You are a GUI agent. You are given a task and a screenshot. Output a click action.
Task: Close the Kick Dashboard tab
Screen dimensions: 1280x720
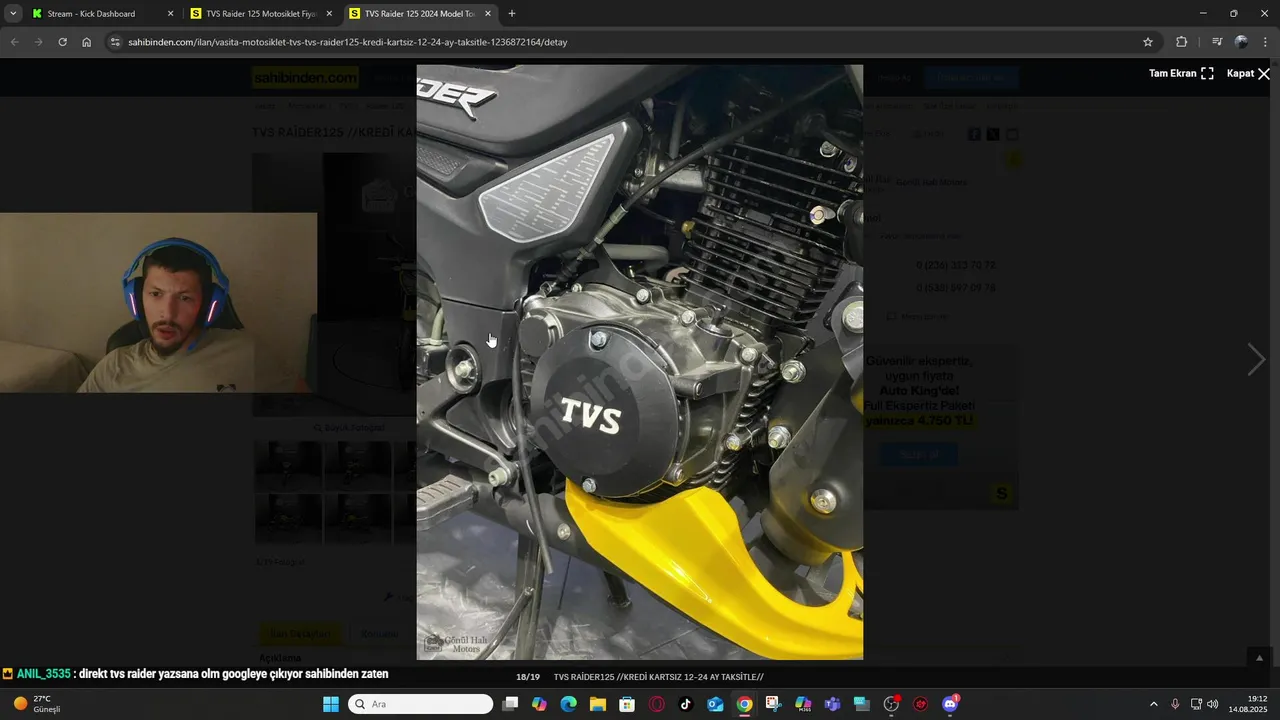click(170, 14)
